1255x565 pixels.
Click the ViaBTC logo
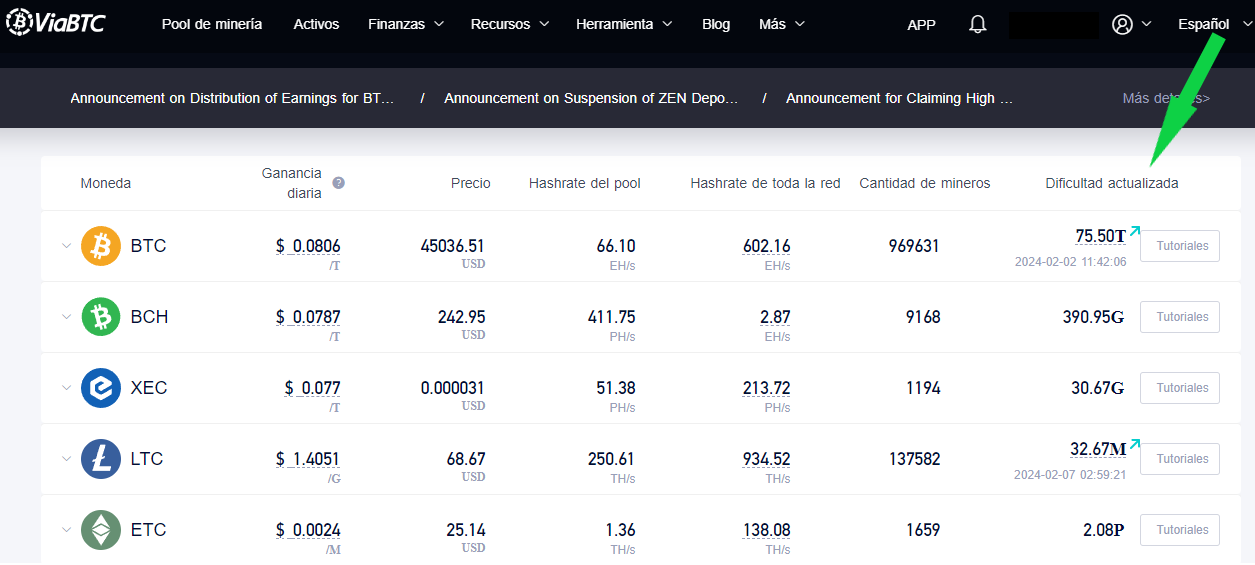click(x=55, y=22)
